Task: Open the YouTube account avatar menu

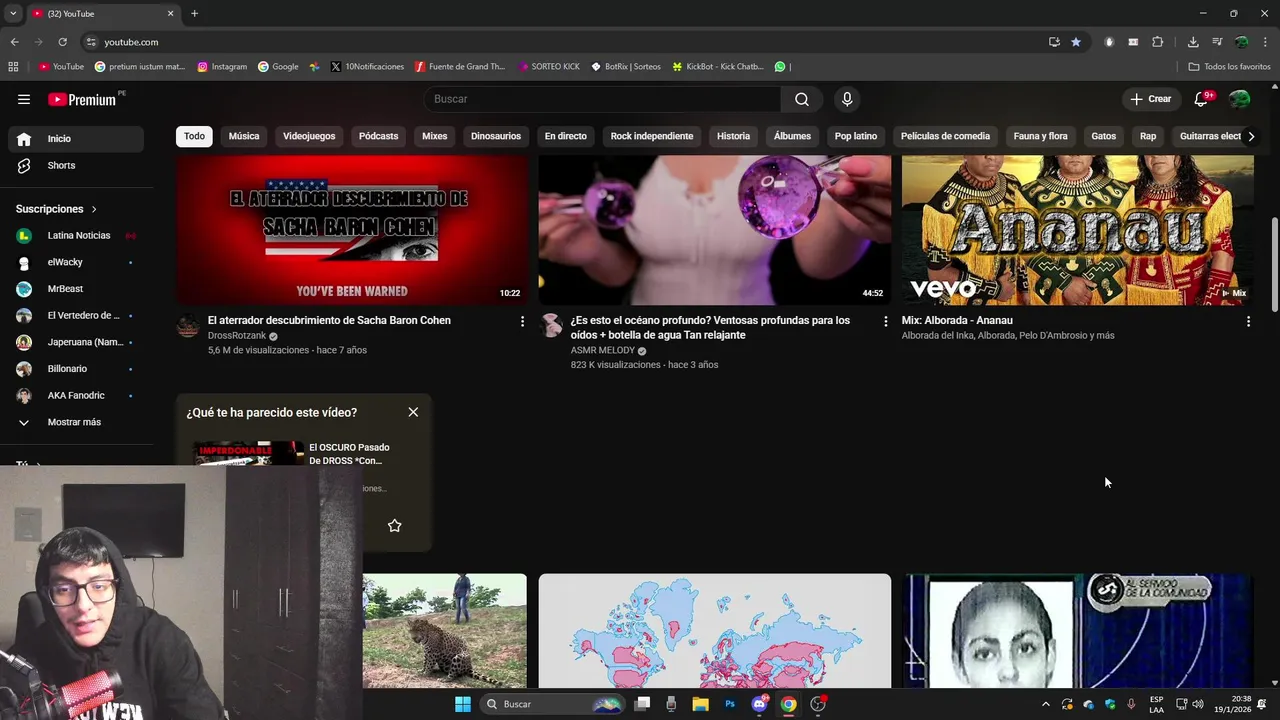Action: pyautogui.click(x=1240, y=99)
